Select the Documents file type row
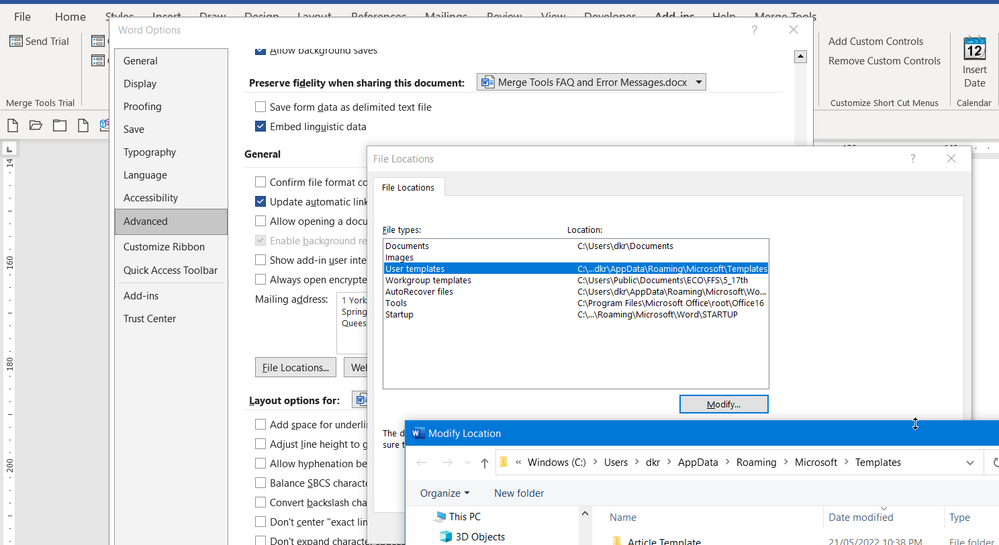 coord(576,246)
